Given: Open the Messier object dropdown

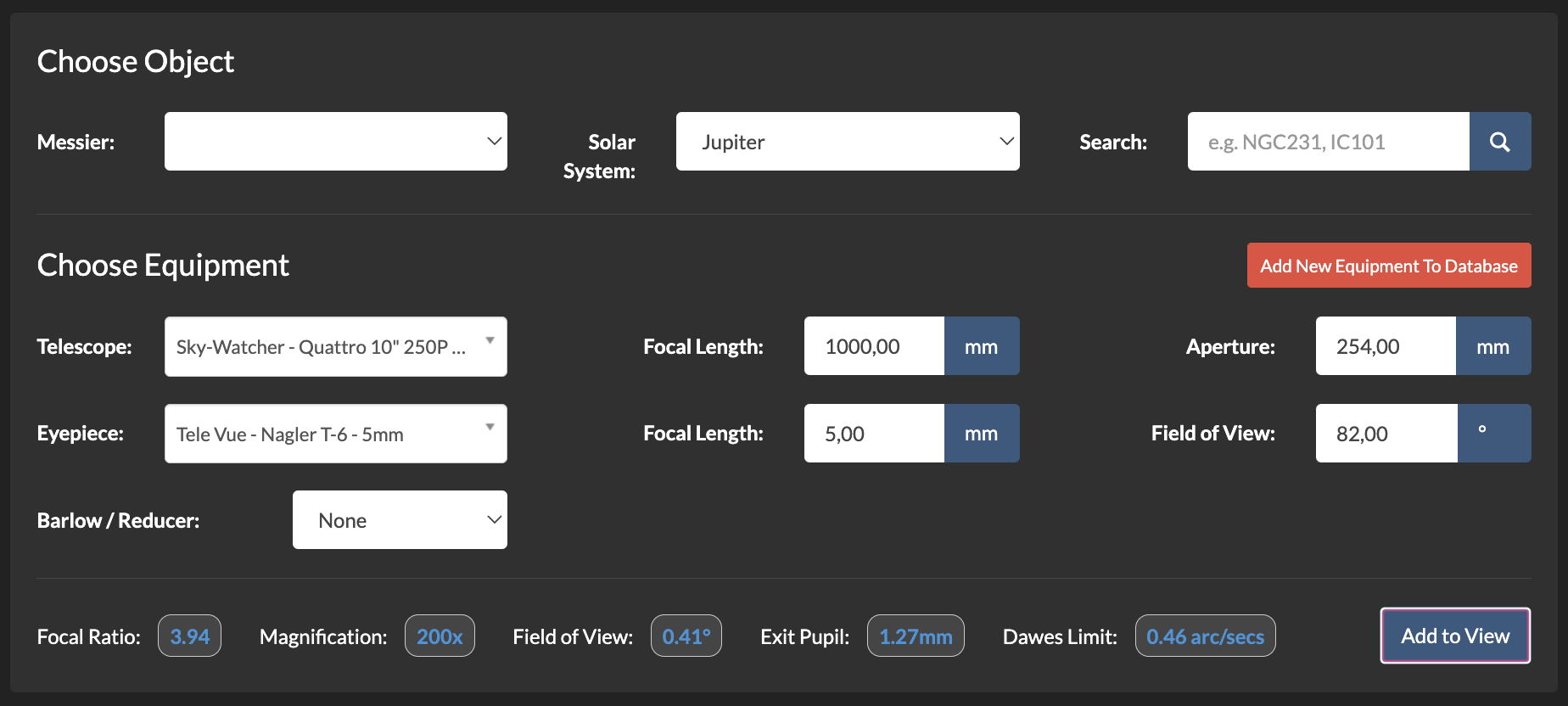Looking at the screenshot, I should point(336,142).
